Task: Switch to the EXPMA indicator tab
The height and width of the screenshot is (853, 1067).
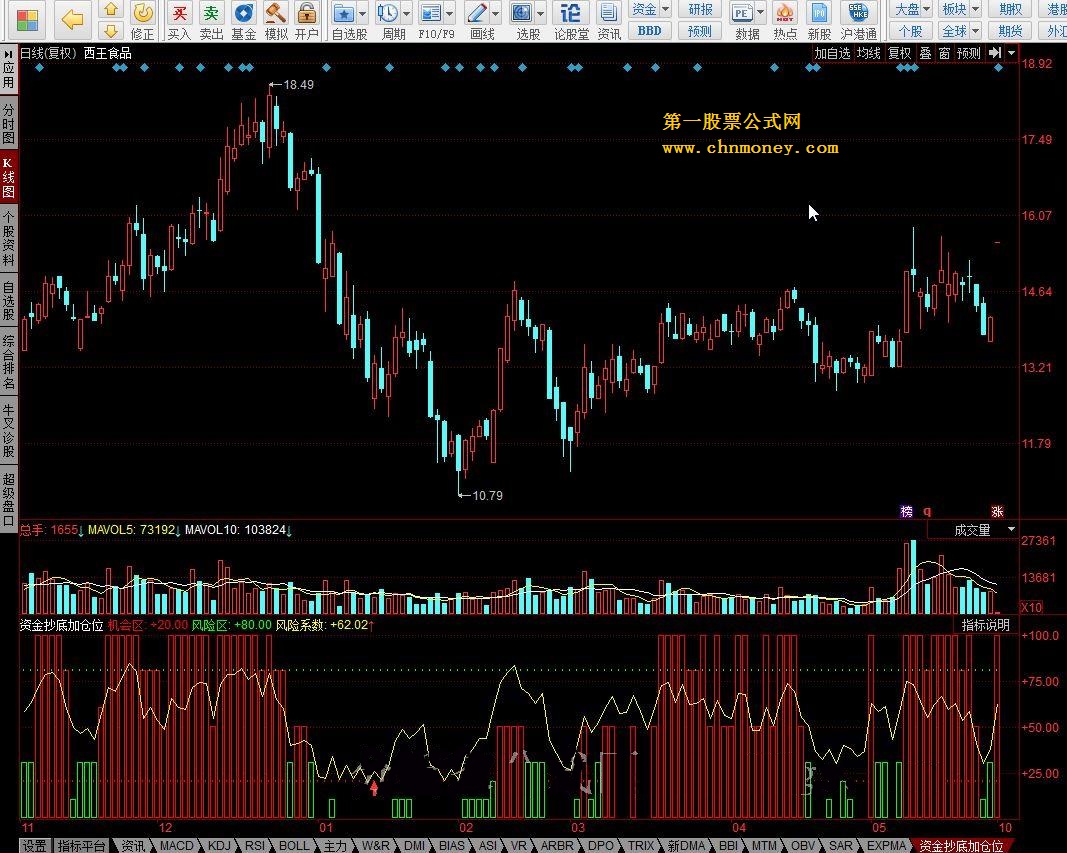Action: coord(887,846)
